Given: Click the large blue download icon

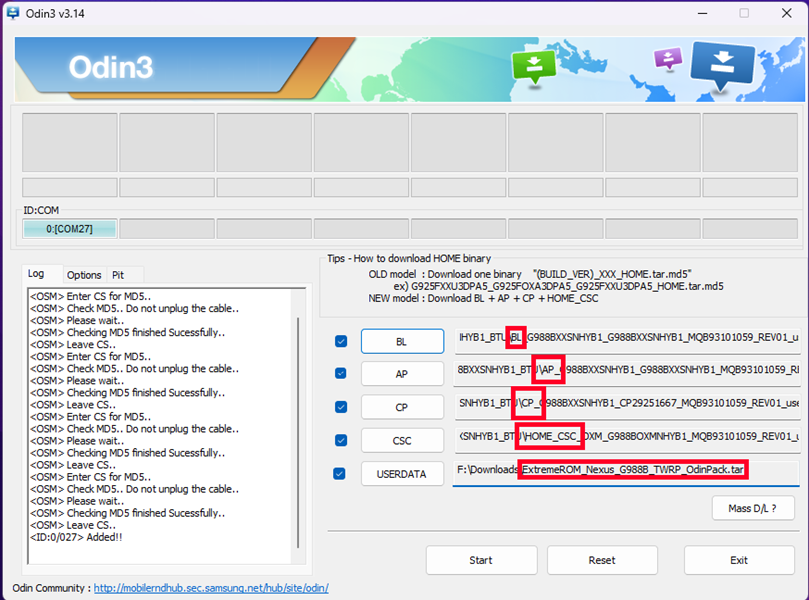Looking at the screenshot, I should (x=722, y=65).
